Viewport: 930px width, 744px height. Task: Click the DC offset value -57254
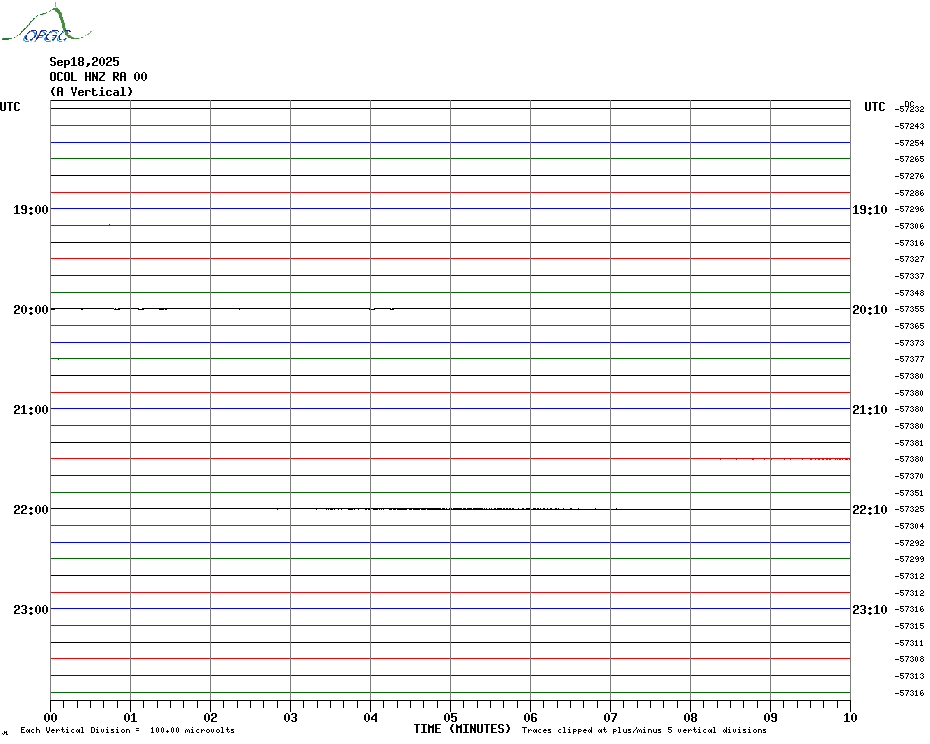point(910,143)
